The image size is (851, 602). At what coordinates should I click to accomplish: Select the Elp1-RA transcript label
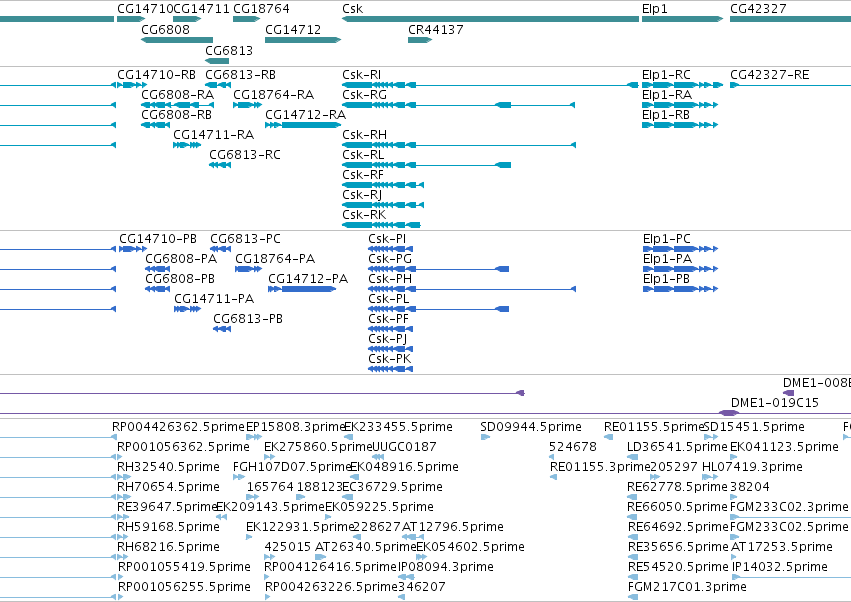(667, 94)
